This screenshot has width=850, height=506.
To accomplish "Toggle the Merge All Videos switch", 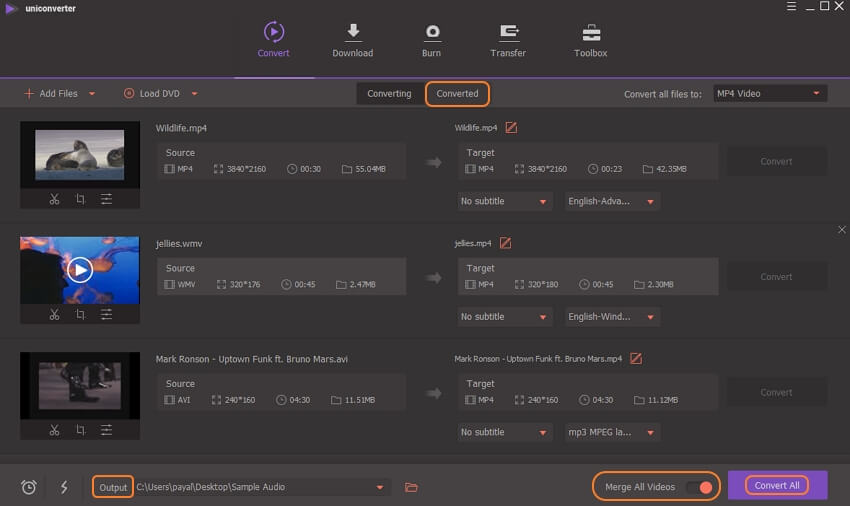I will pos(700,487).
